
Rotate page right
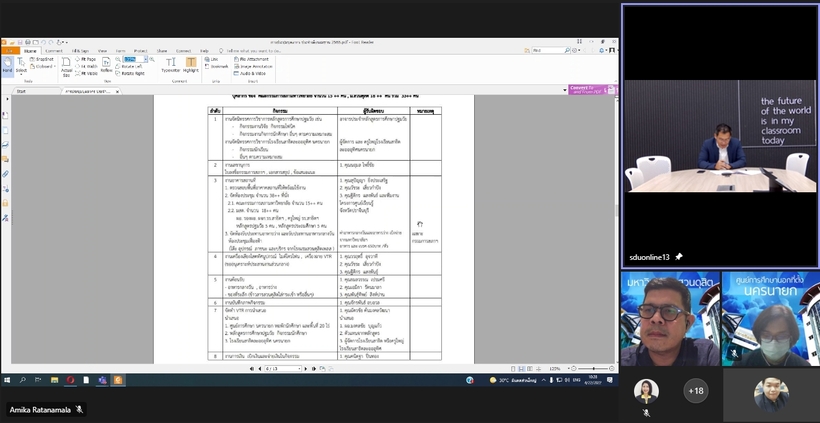point(130,73)
